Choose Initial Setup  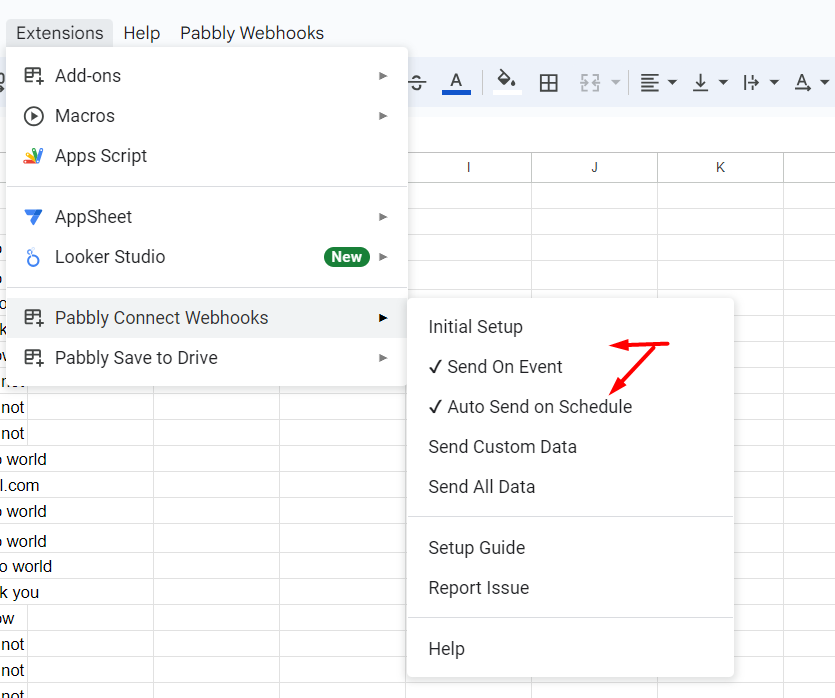[570, 326]
